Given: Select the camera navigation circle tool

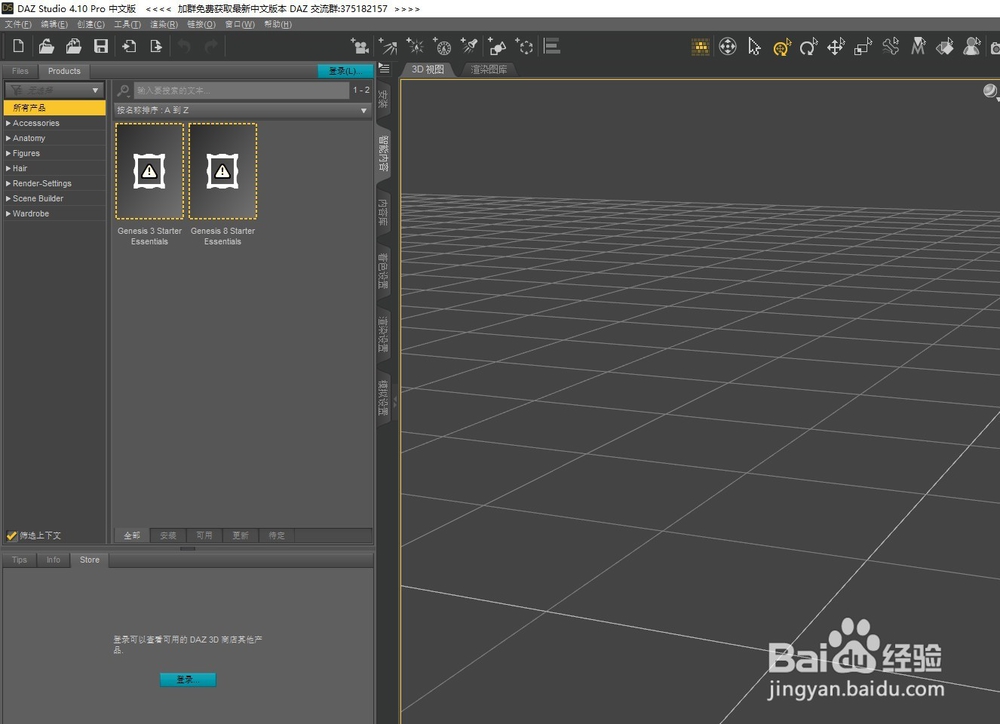Looking at the screenshot, I should click(728, 47).
